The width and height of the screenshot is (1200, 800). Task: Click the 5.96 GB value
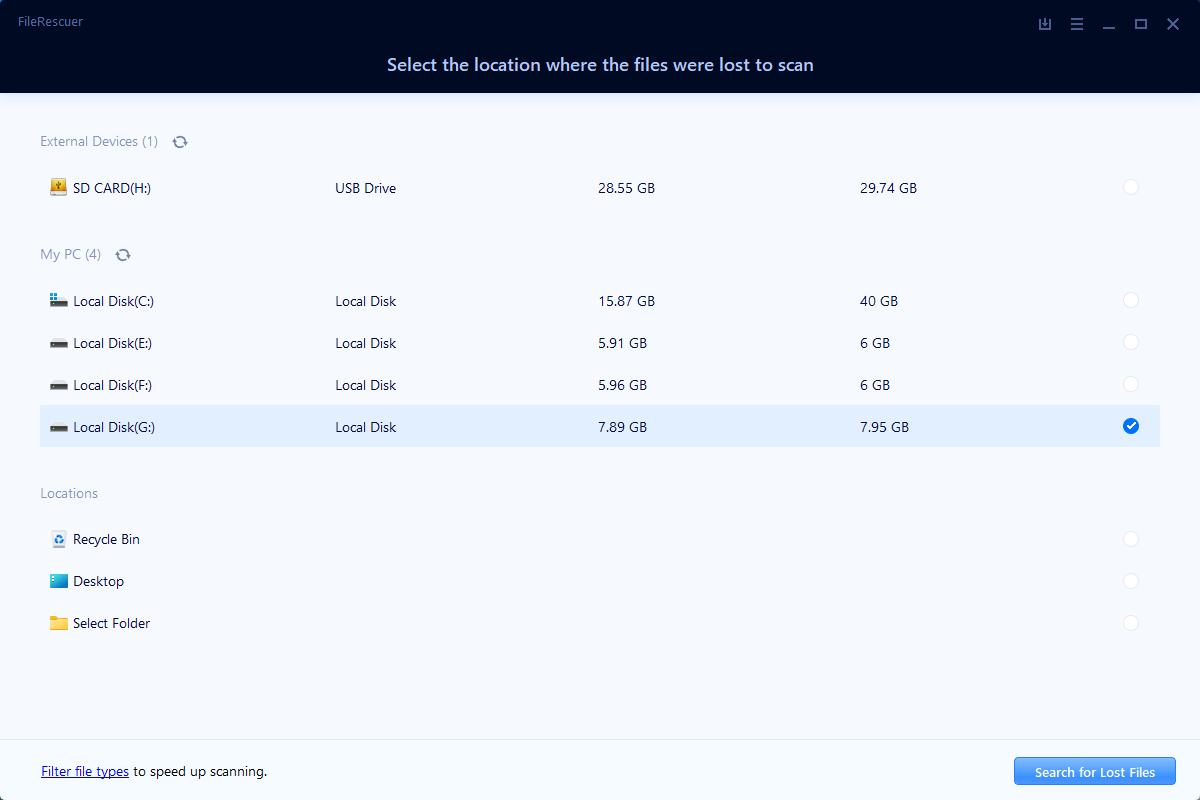click(622, 385)
